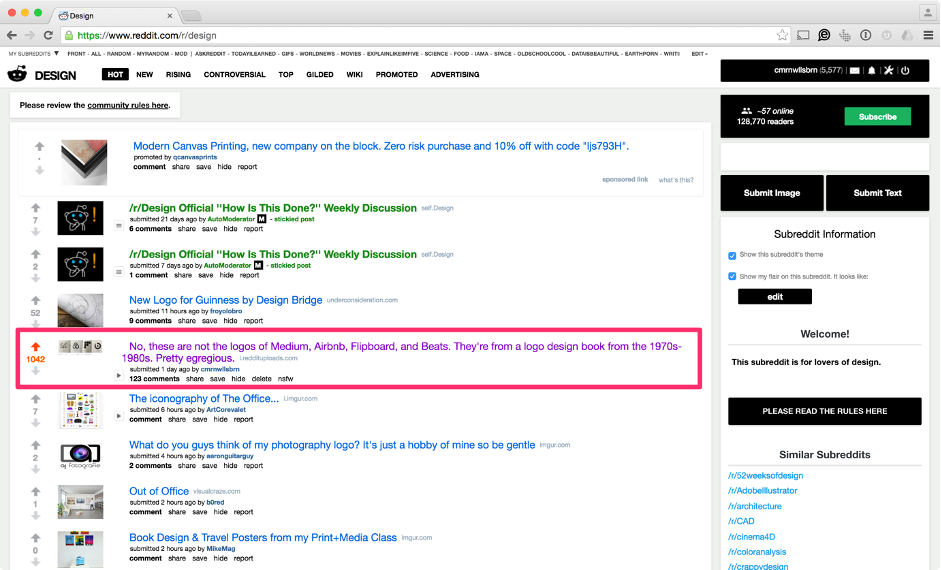The height and width of the screenshot is (570, 941).
Task: Toggle Show my flair on this subreddit checkbox
Action: [x=732, y=276]
